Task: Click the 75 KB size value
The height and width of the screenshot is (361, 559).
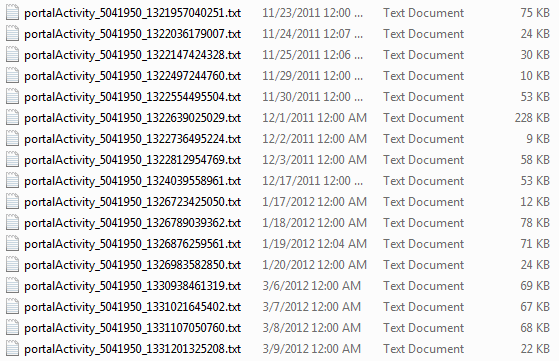Action: pyautogui.click(x=535, y=13)
